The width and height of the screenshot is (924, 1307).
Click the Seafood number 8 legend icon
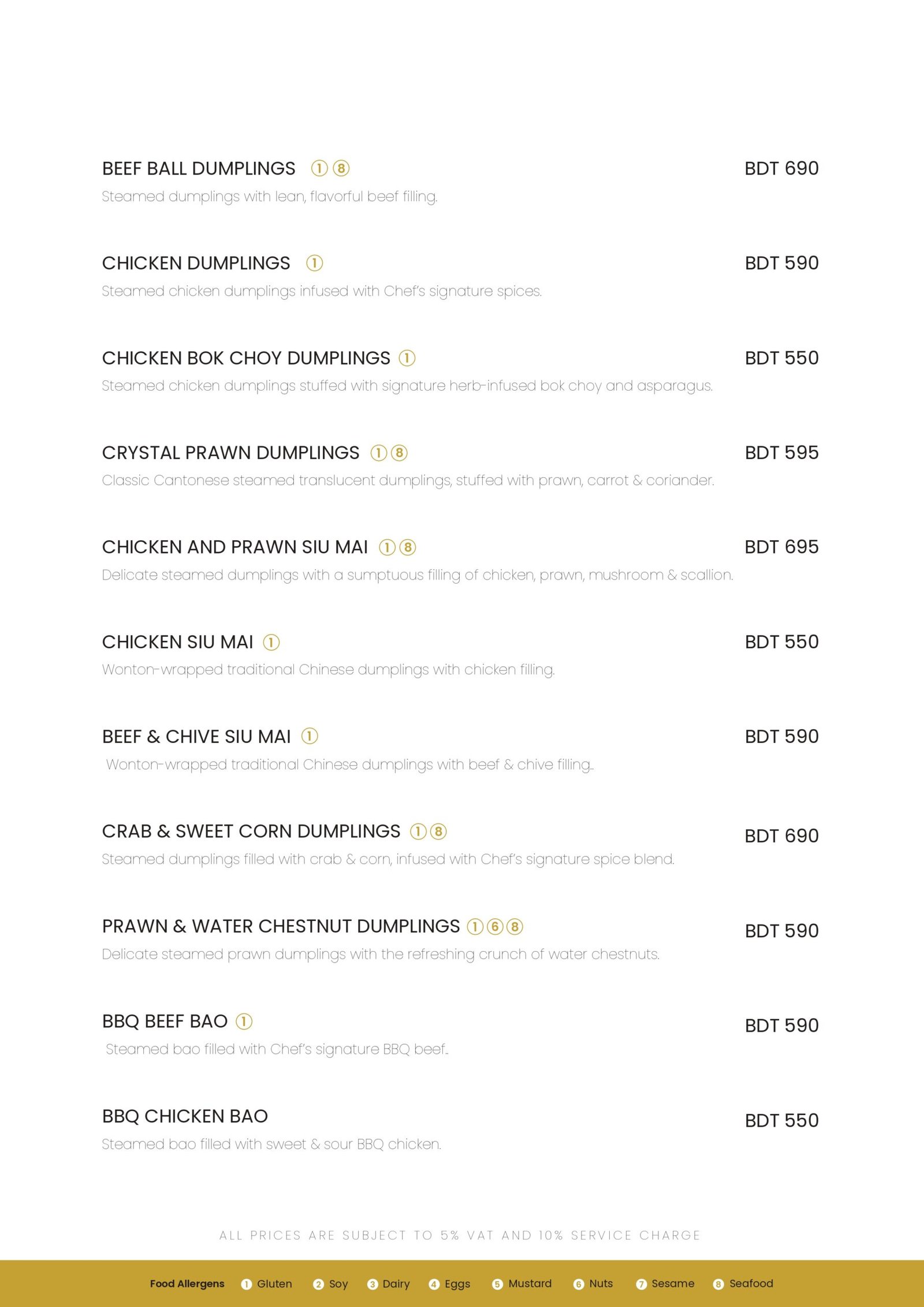coord(718,1284)
